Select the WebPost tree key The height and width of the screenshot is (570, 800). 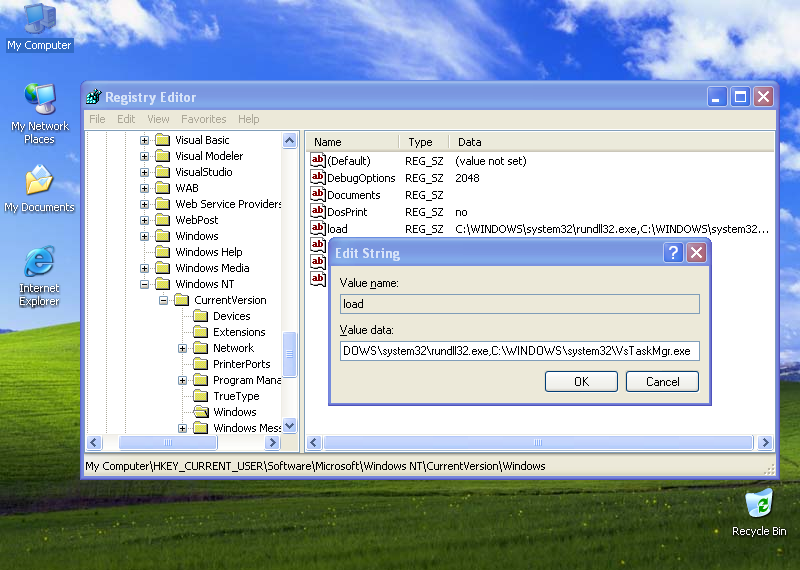[x=196, y=220]
